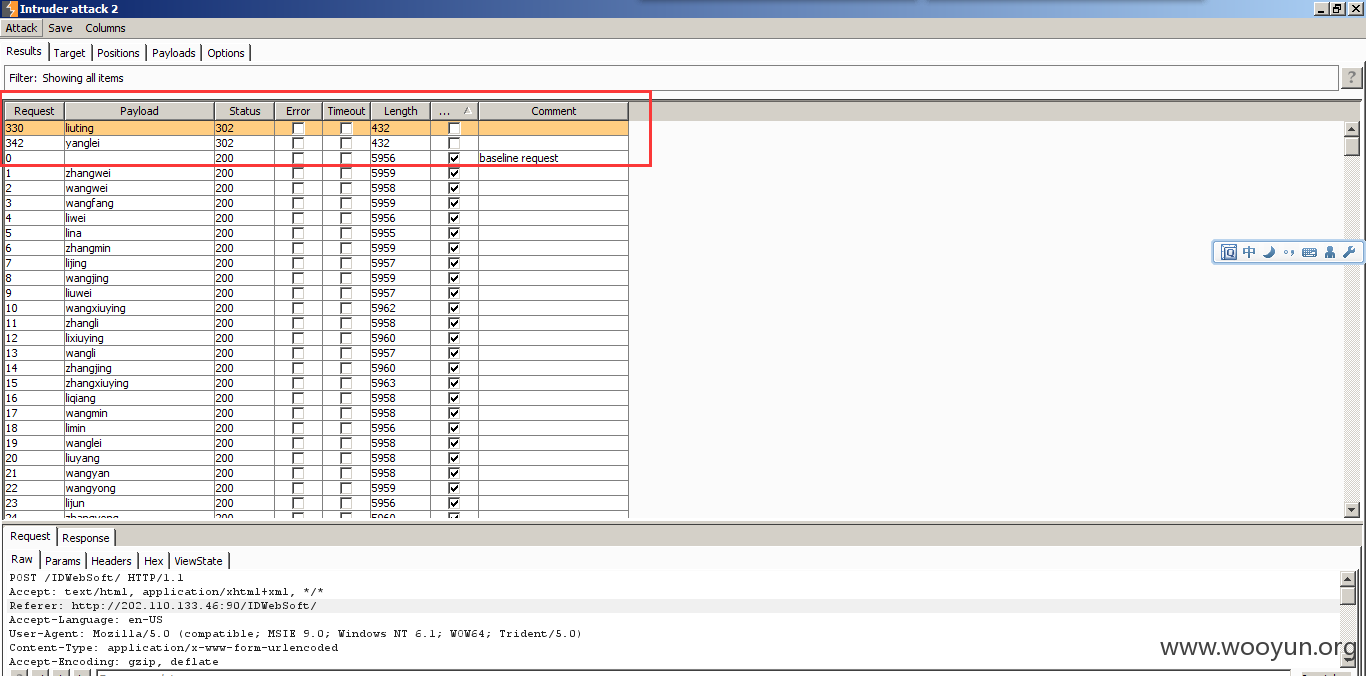This screenshot has height=676, width=1366.
Task: Select the zhangwei payload row
Action: pyautogui.click(x=316, y=173)
